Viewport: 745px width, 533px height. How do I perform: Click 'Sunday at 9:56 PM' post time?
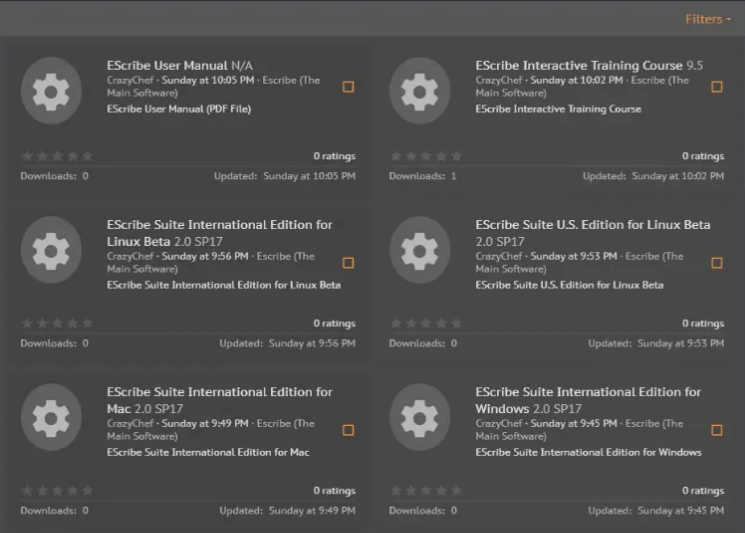click(205, 256)
